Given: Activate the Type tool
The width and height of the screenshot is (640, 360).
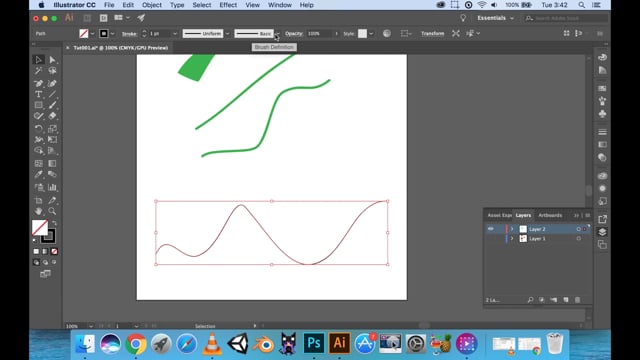Looking at the screenshot, I should 38,94.
